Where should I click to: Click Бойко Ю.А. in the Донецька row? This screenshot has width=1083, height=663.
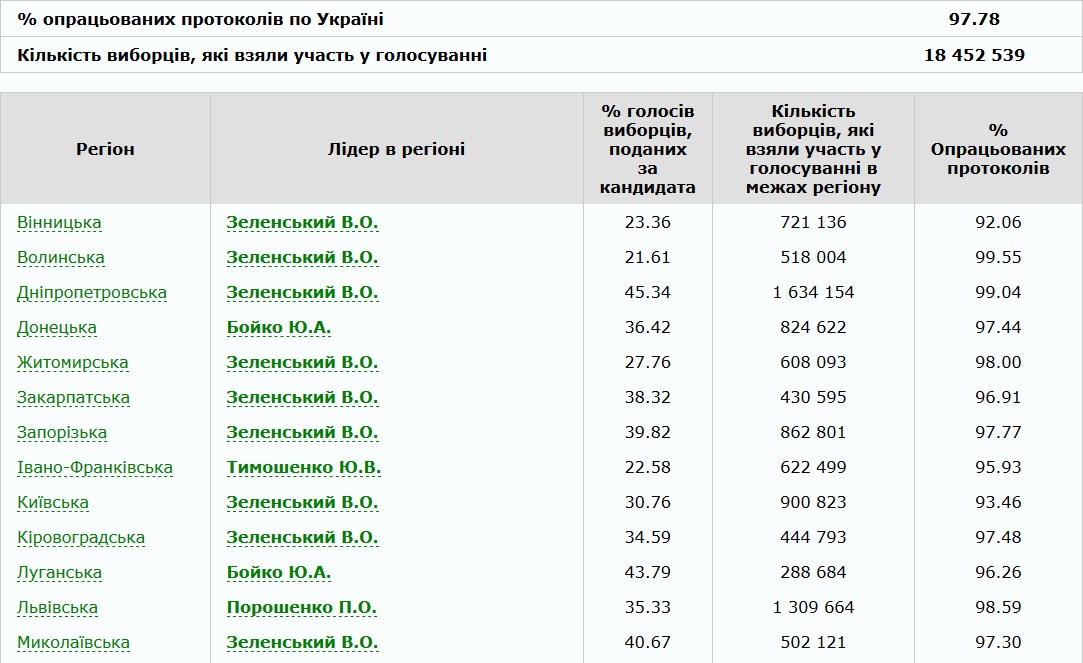tap(279, 328)
